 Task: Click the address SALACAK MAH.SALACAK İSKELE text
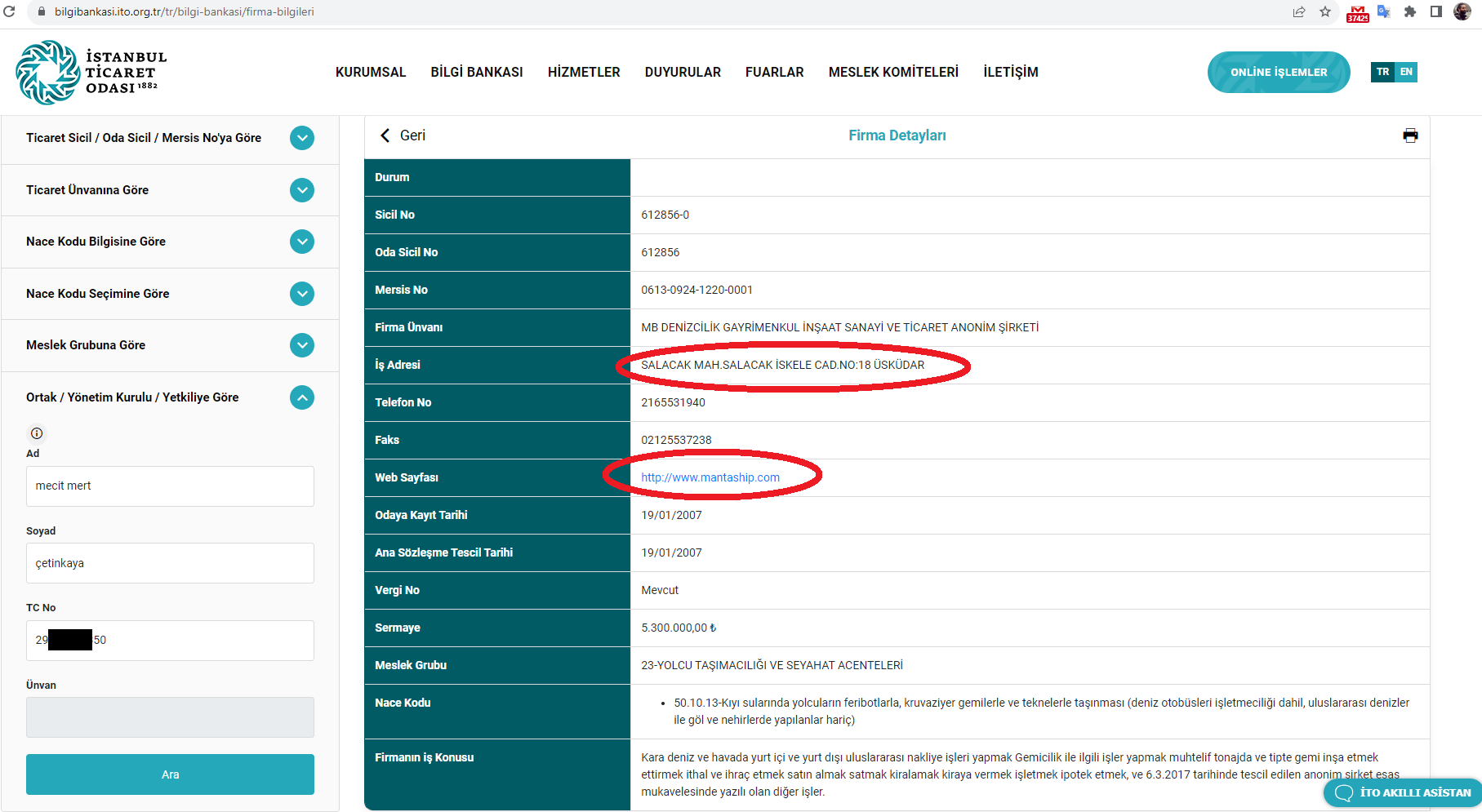783,365
